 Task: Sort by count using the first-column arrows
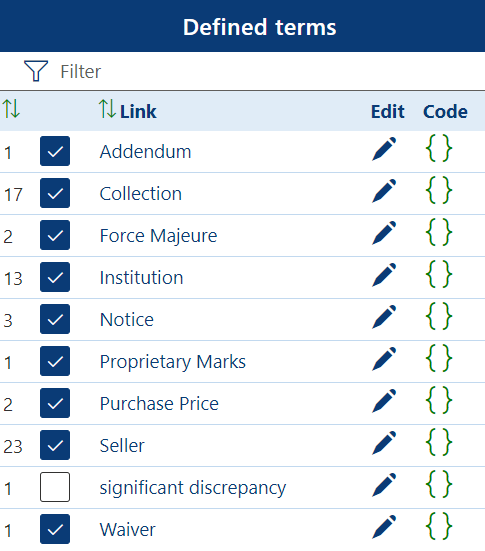click(11, 109)
